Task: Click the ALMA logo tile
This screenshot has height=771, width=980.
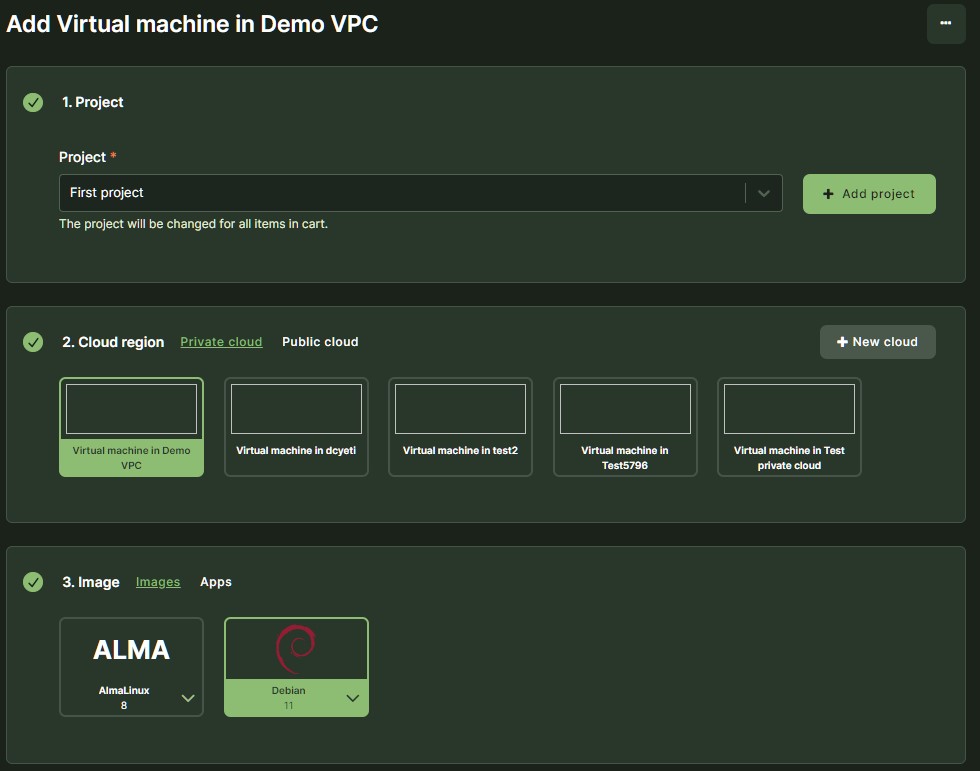Action: tap(131, 650)
